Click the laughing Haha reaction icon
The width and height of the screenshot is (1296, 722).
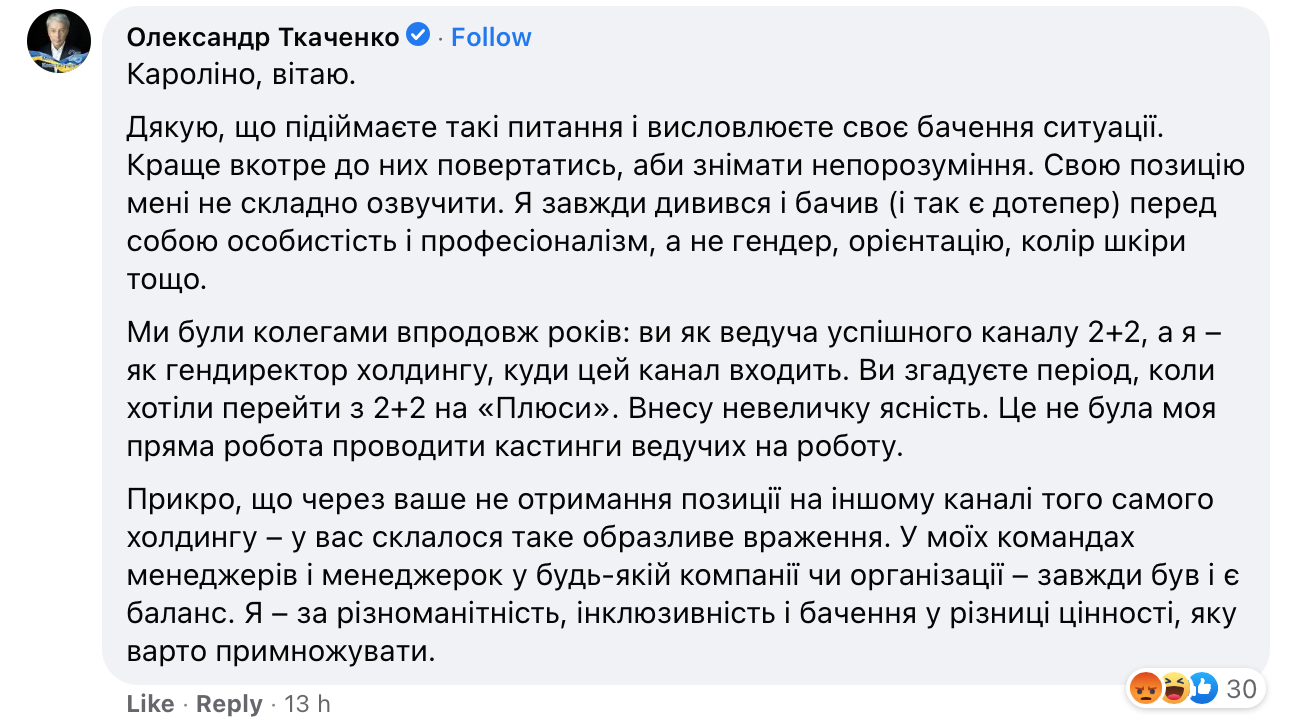point(1174,688)
